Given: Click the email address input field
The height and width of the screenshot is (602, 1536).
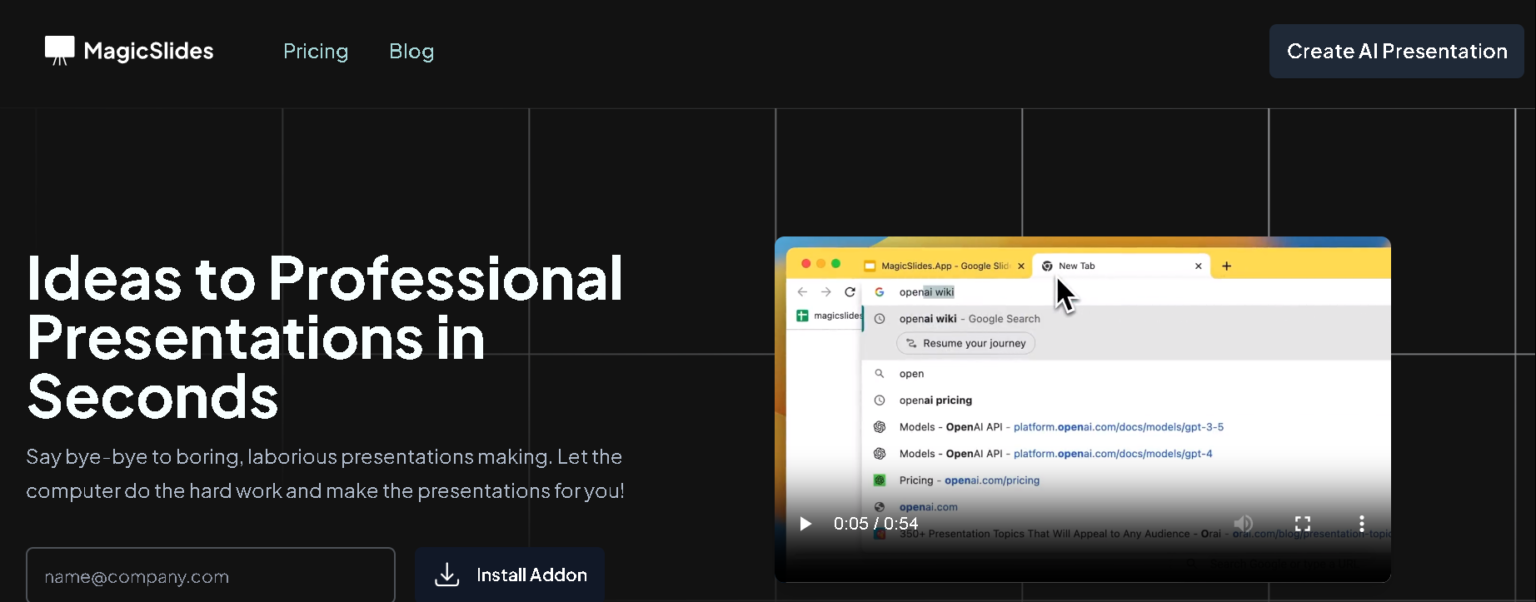Looking at the screenshot, I should [210, 575].
